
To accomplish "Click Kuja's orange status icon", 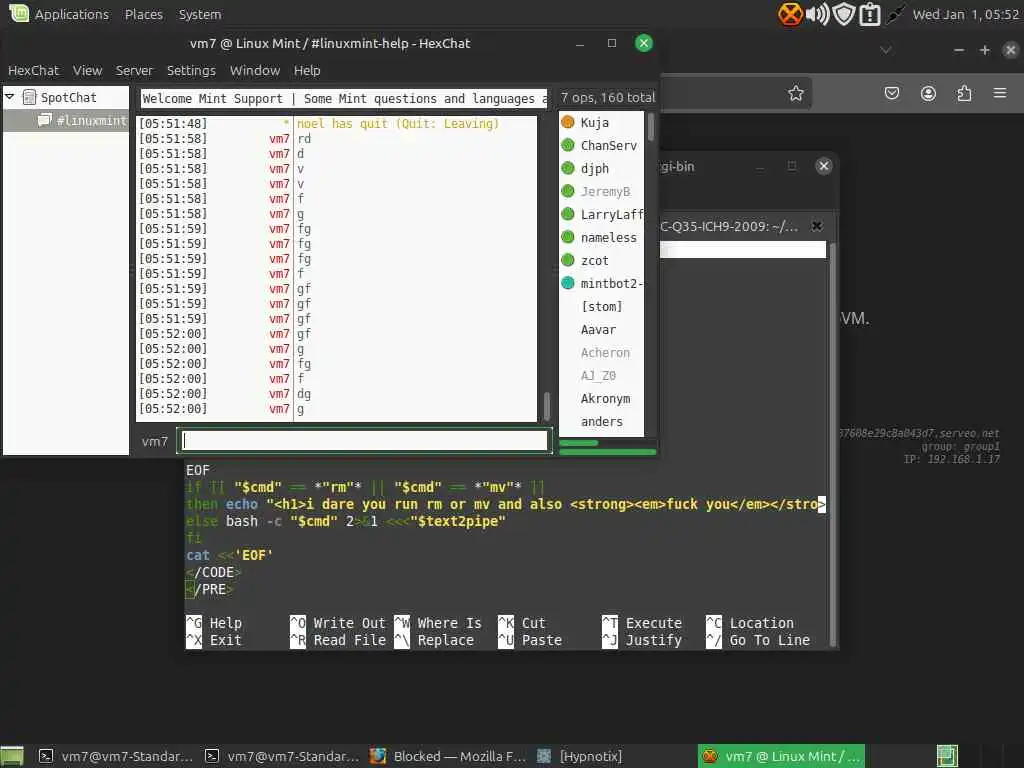I will click(568, 122).
